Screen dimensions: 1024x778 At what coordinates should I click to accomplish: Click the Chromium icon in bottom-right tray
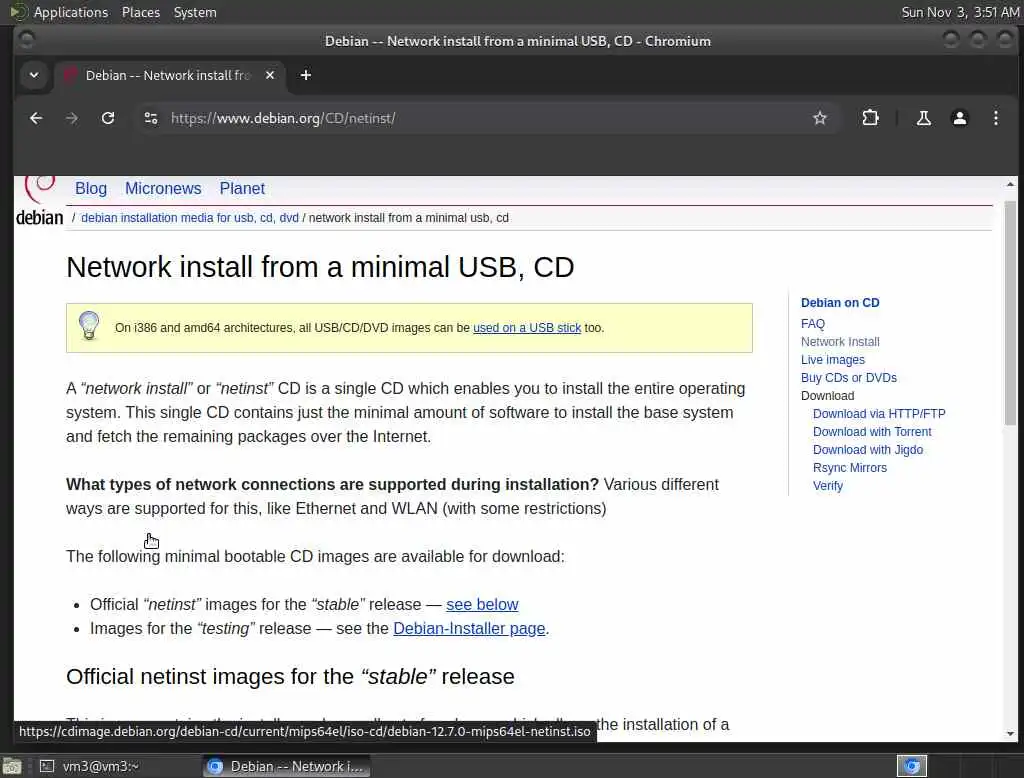tap(912, 766)
